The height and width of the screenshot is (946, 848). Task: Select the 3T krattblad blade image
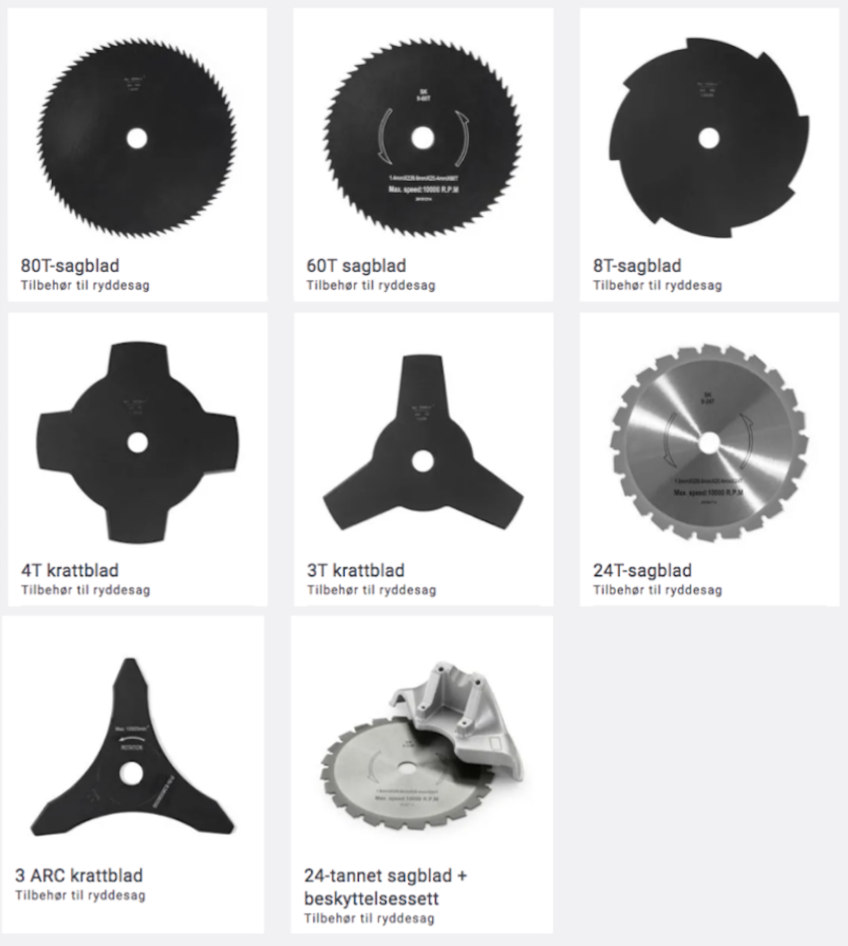423,443
